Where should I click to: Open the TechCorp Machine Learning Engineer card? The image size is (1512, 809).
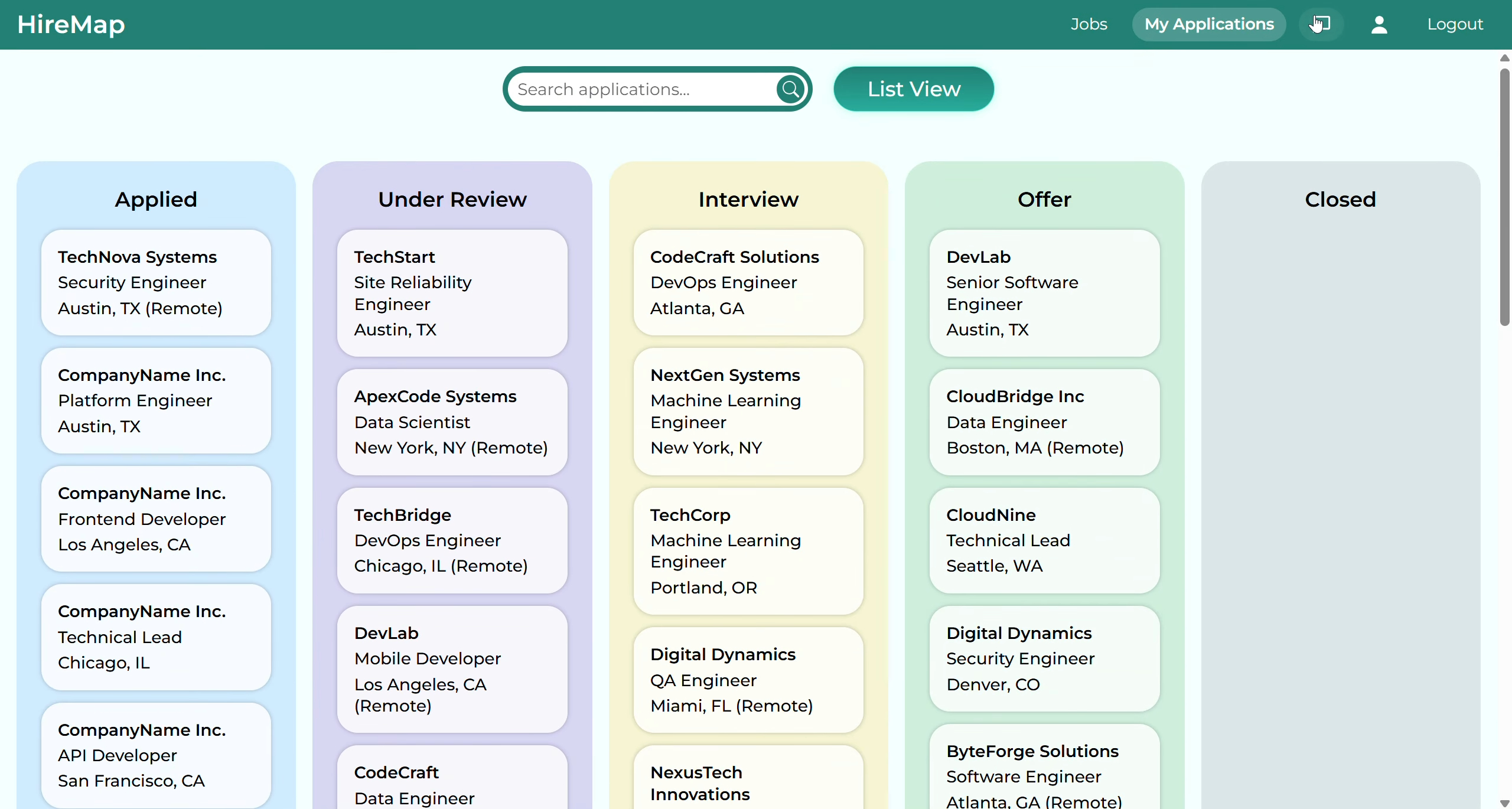[748, 551]
